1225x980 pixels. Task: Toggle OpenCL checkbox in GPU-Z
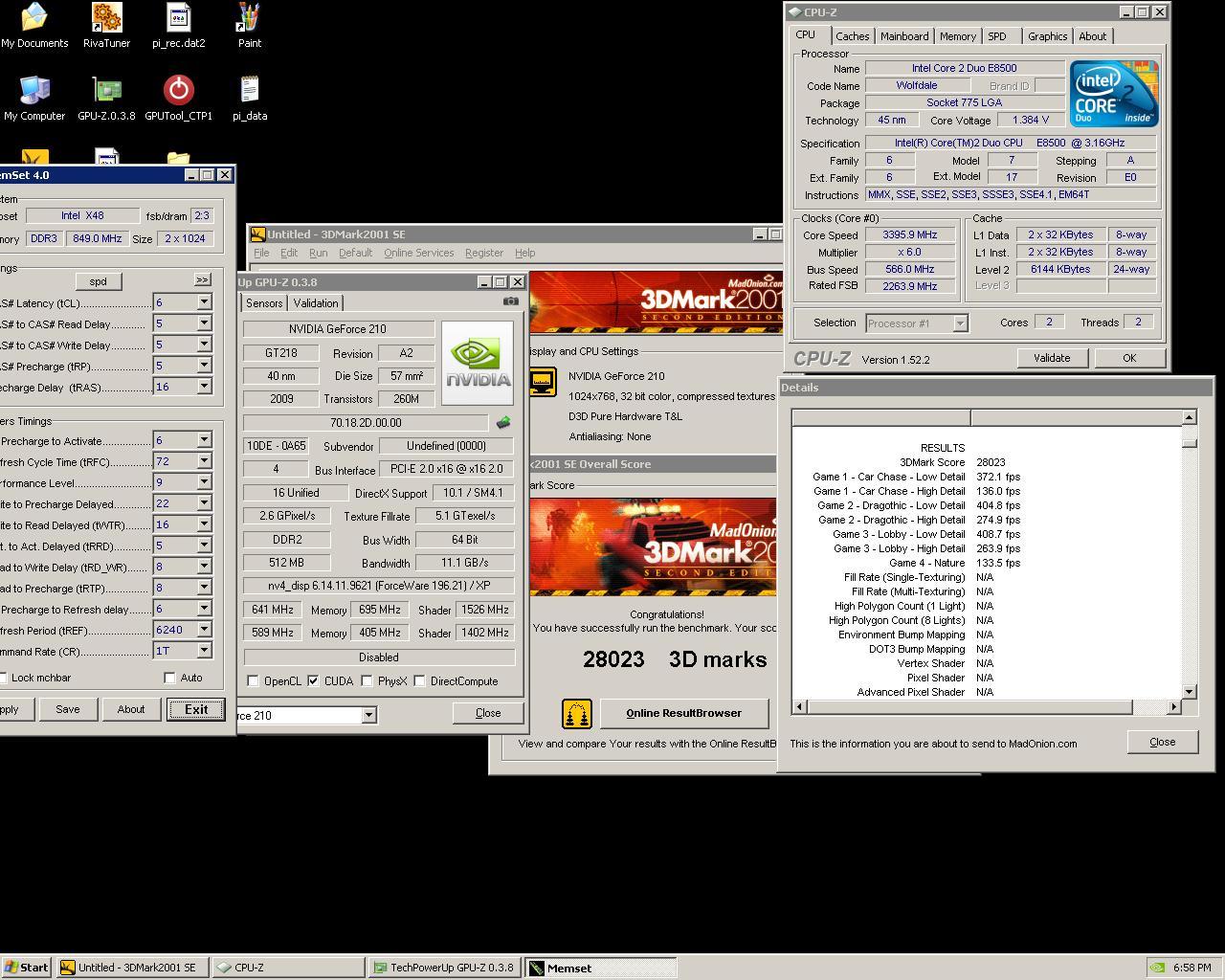pyautogui.click(x=253, y=681)
